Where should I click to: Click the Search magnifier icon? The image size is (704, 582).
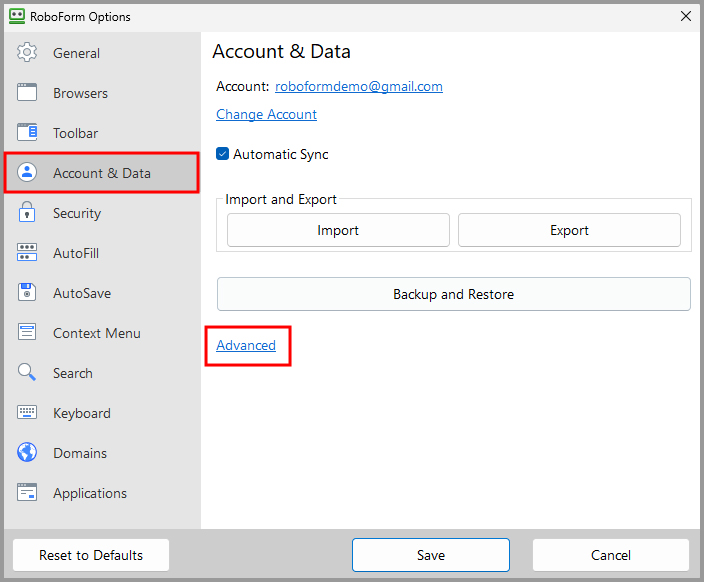[x=27, y=372]
